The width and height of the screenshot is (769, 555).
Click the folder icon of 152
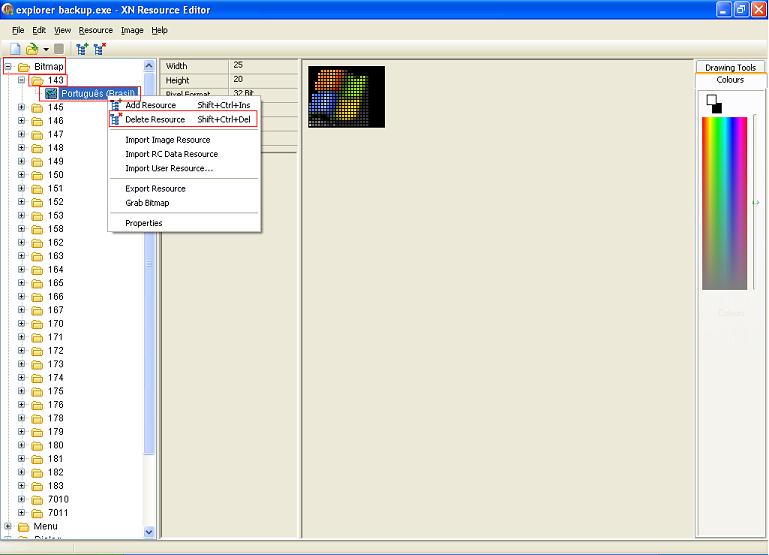tap(37, 202)
